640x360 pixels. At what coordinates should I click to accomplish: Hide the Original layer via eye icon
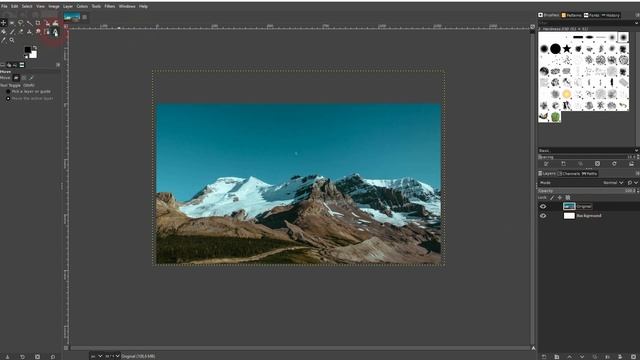[543, 206]
